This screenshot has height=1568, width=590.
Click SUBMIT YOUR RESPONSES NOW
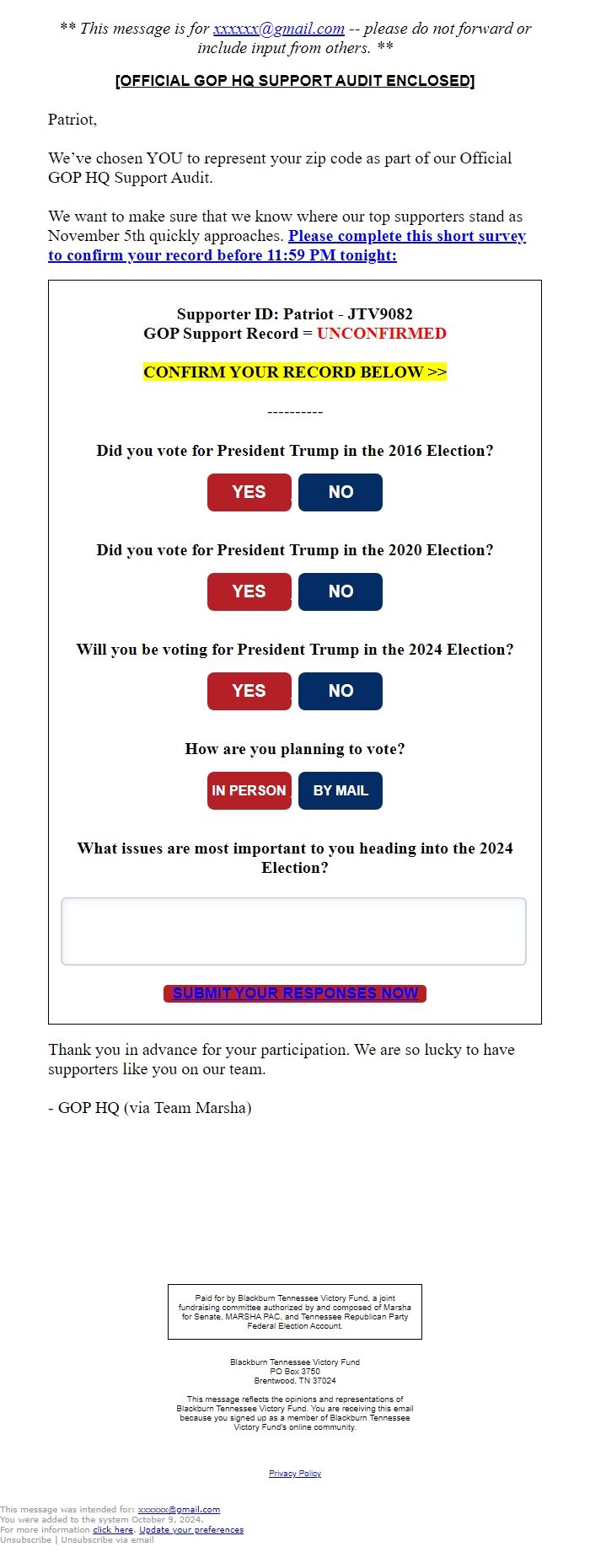295,993
